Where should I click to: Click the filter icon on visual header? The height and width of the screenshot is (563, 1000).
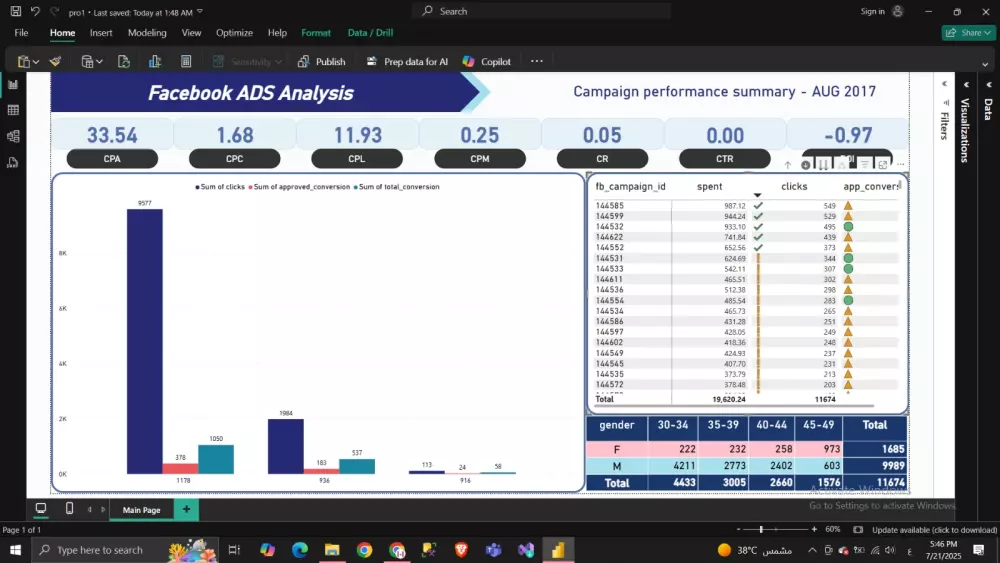(865, 165)
